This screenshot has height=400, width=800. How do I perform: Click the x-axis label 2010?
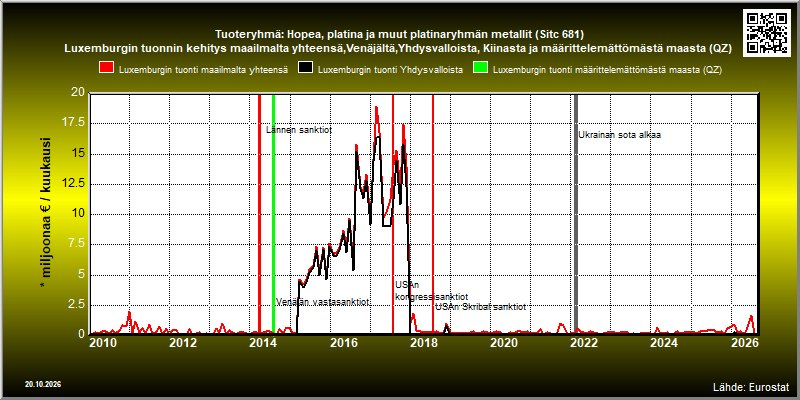click(x=103, y=342)
